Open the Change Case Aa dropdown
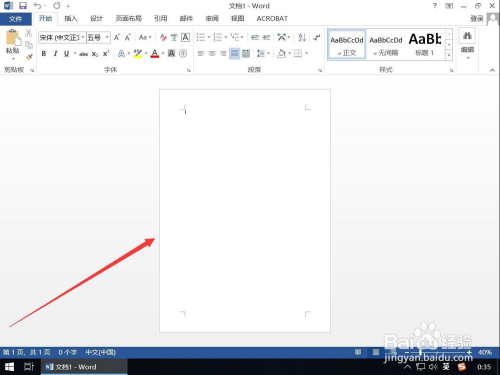Viewport: 500px width, 375px height. coord(145,37)
